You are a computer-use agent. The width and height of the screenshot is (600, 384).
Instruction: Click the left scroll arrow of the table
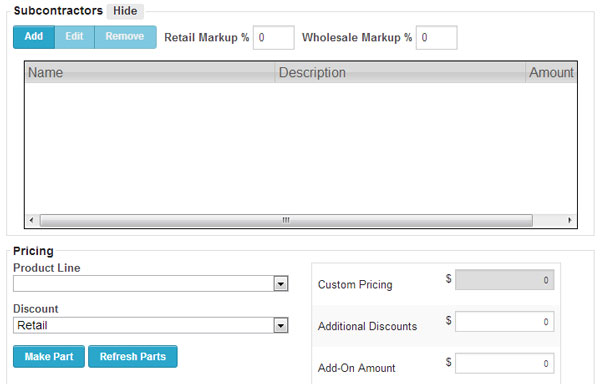click(x=32, y=220)
